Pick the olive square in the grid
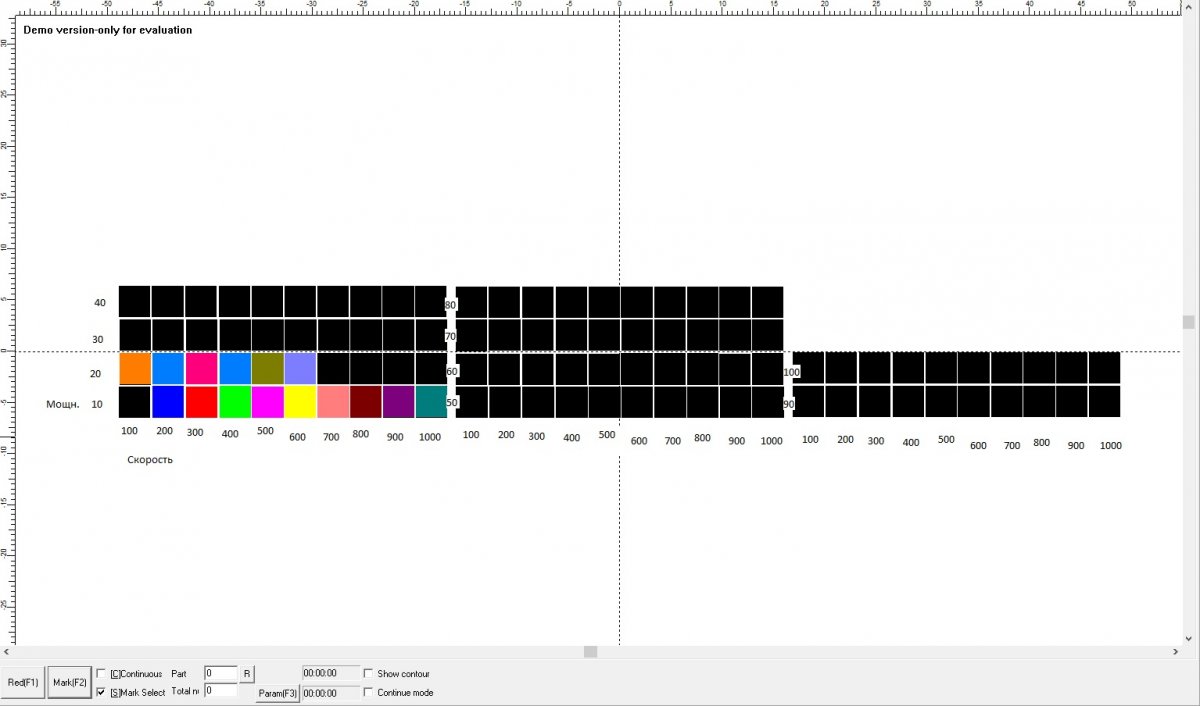The image size is (1200, 706). [x=267, y=369]
